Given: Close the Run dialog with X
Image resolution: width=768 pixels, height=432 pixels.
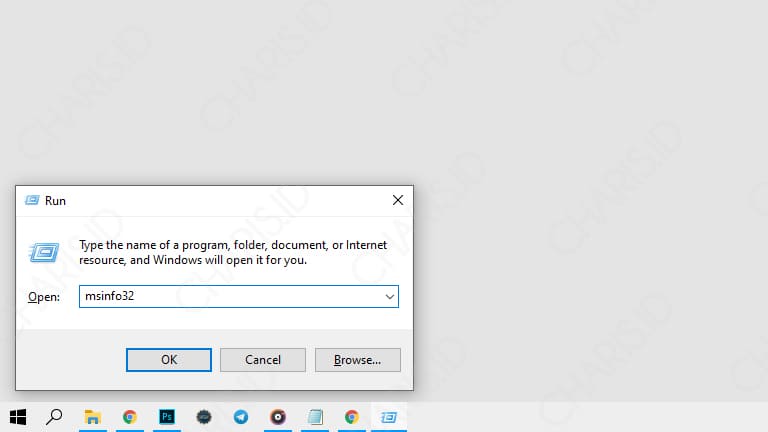Looking at the screenshot, I should pyautogui.click(x=397, y=200).
